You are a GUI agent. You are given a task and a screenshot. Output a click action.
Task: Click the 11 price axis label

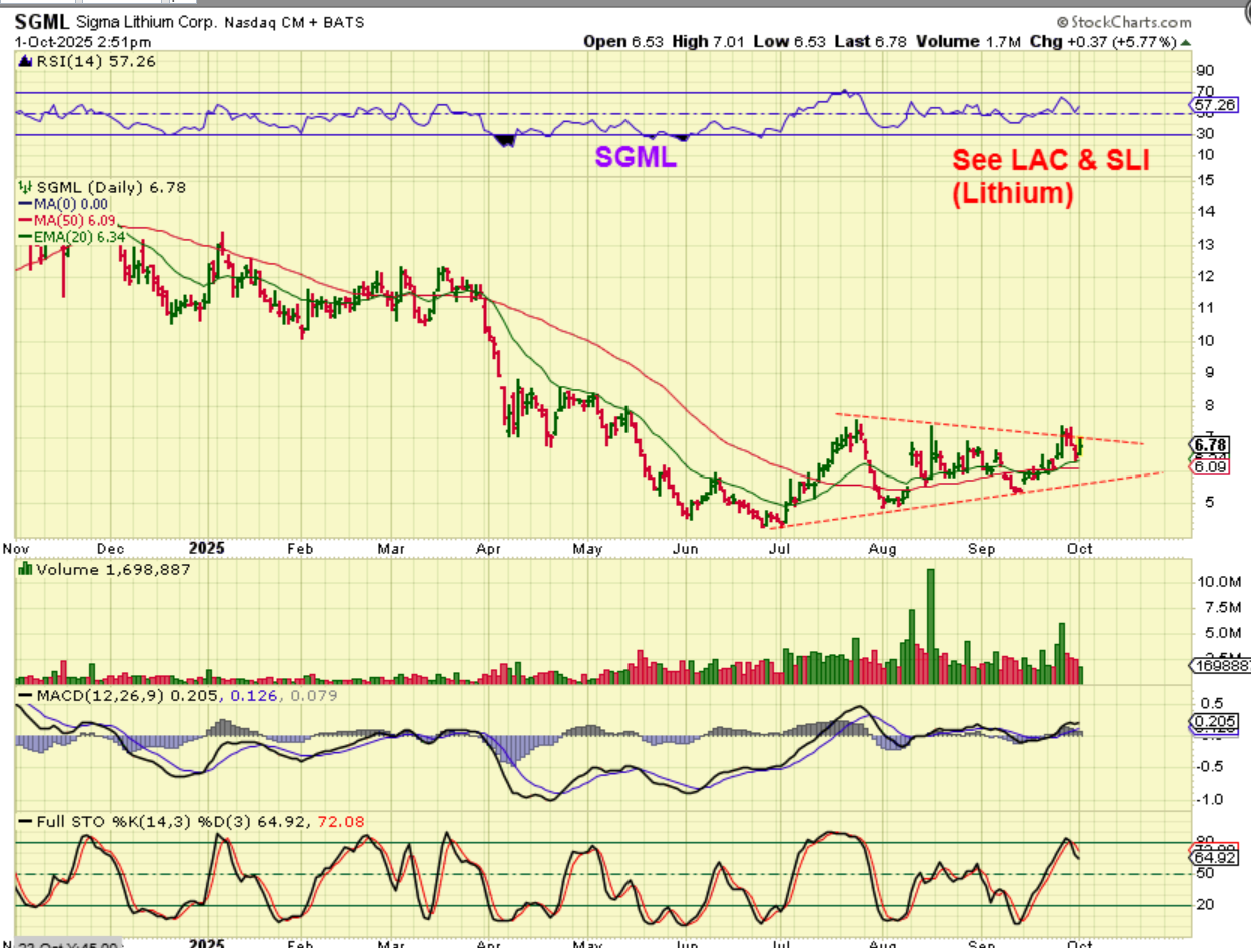pos(1208,308)
